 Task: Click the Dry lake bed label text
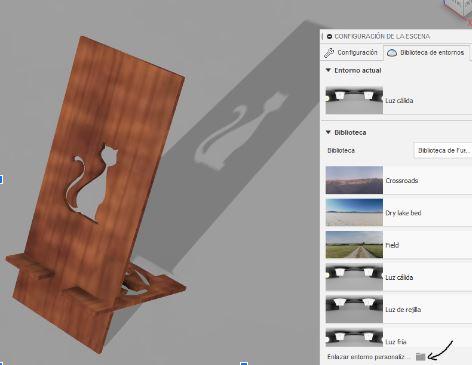(x=403, y=213)
